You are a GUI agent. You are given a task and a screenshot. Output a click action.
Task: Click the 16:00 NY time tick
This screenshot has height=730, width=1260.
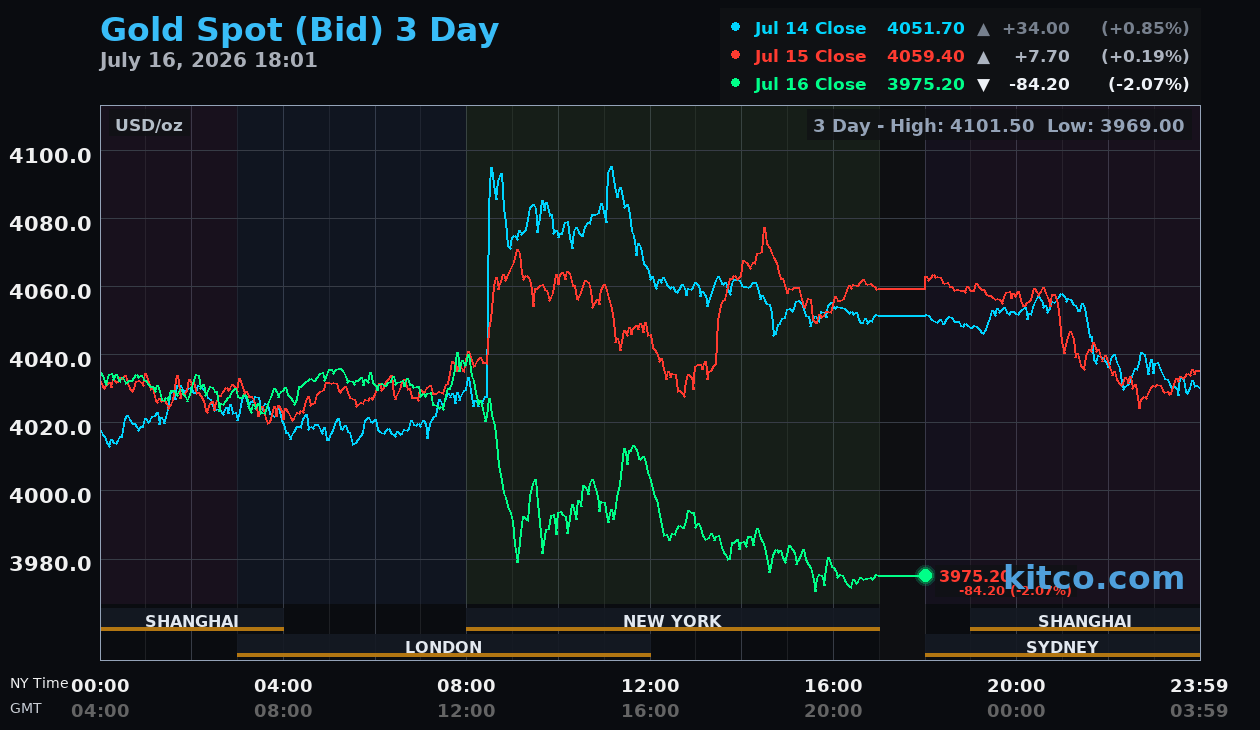[x=833, y=686]
